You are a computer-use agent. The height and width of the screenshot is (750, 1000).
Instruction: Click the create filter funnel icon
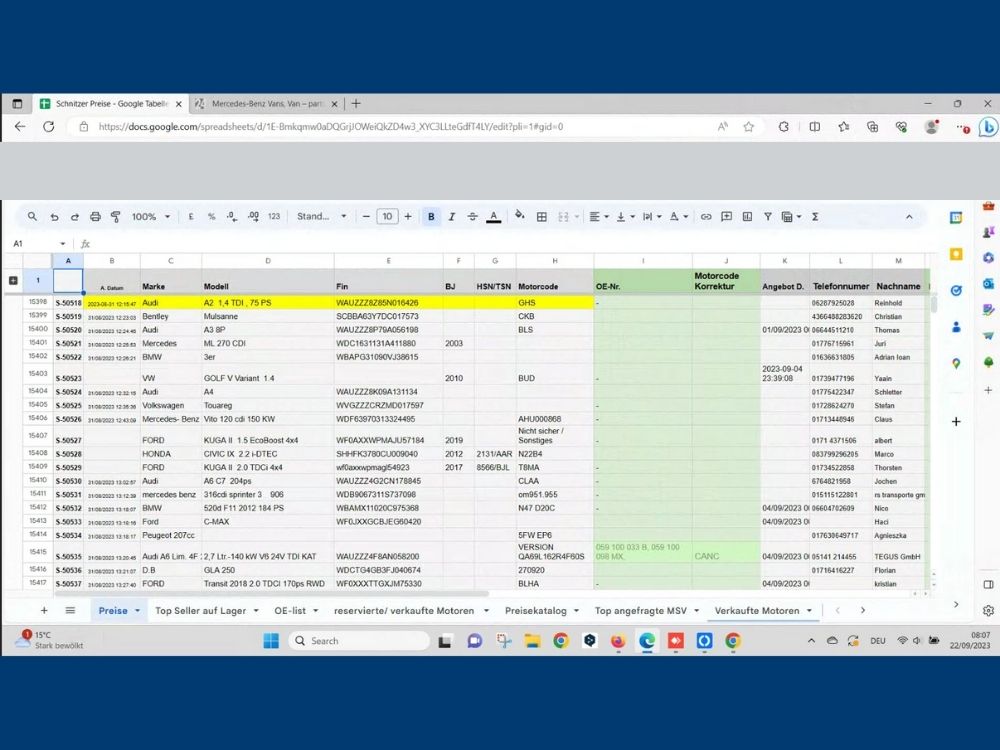coord(768,217)
